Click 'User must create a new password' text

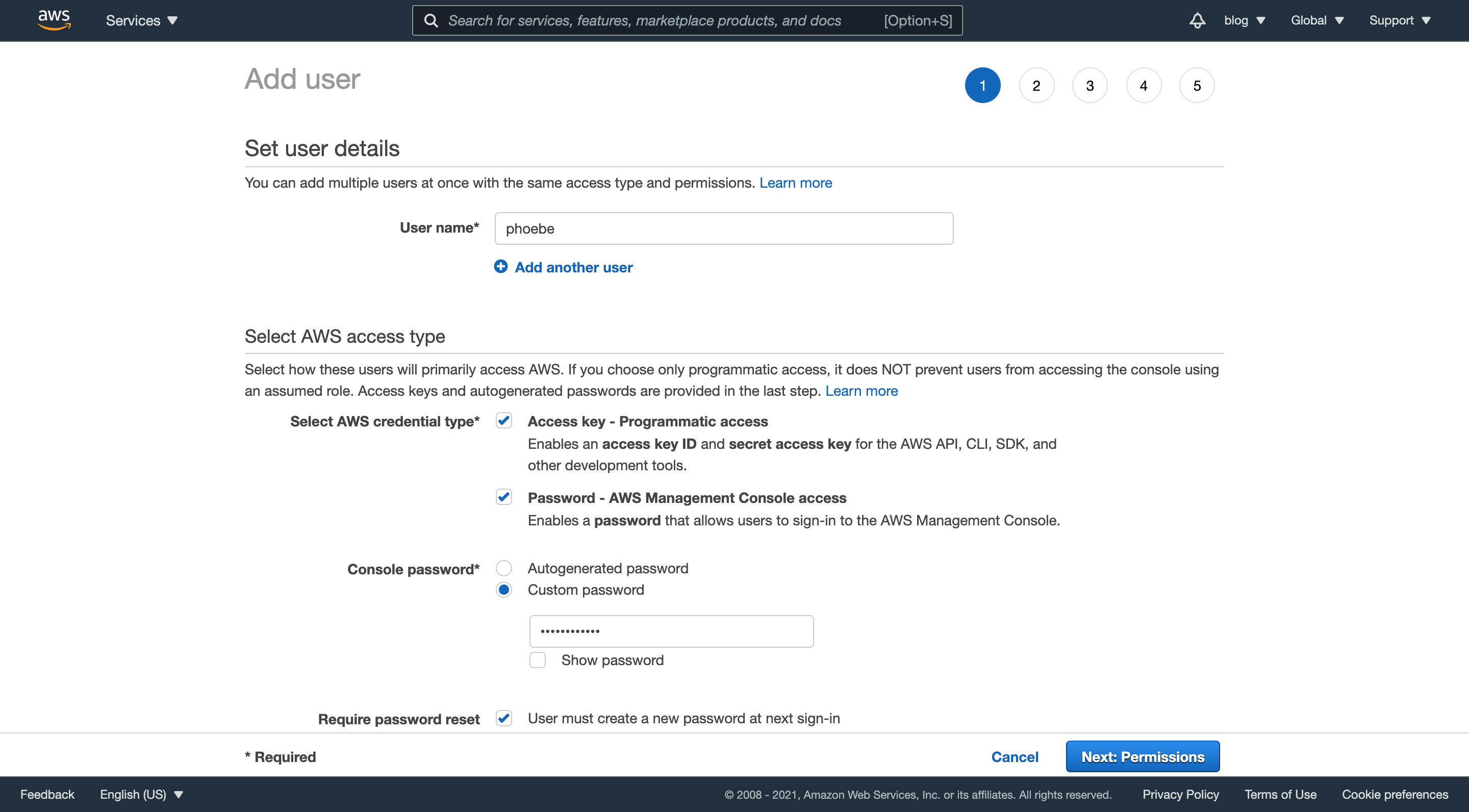[x=683, y=718]
